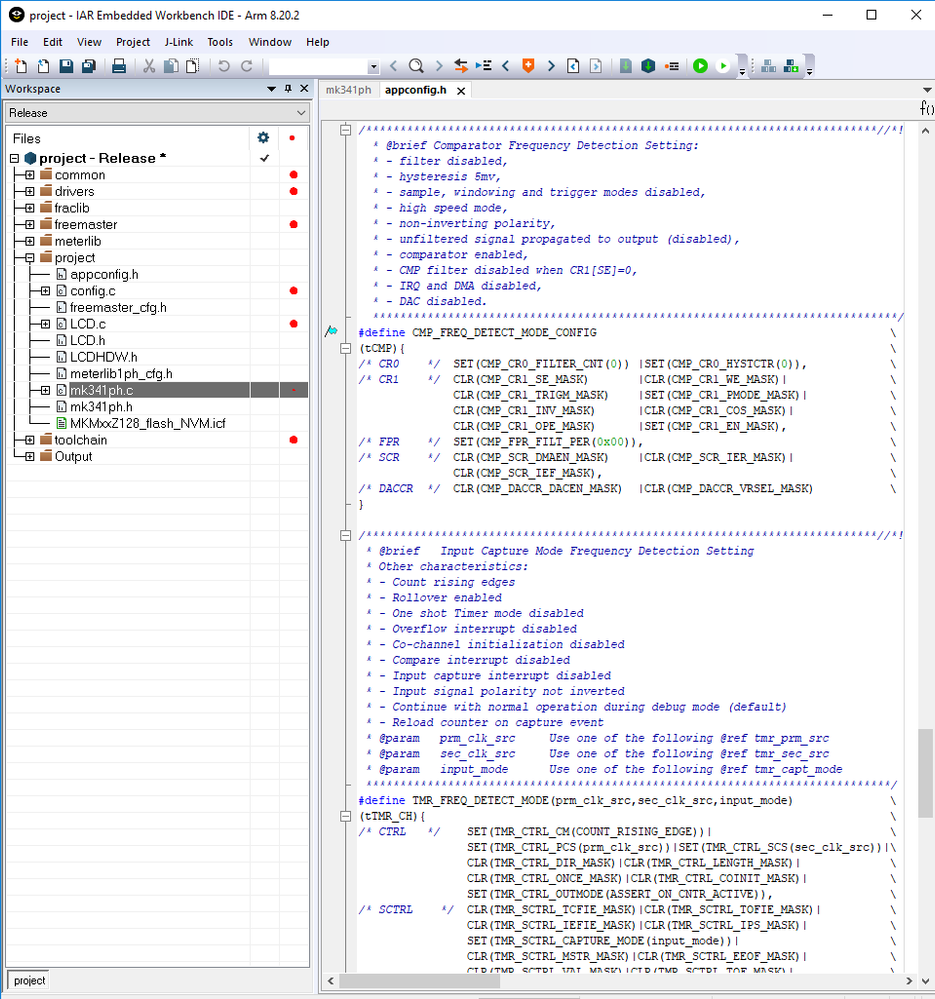
Task: Collapse the comment block fold marker
Action: [345, 129]
